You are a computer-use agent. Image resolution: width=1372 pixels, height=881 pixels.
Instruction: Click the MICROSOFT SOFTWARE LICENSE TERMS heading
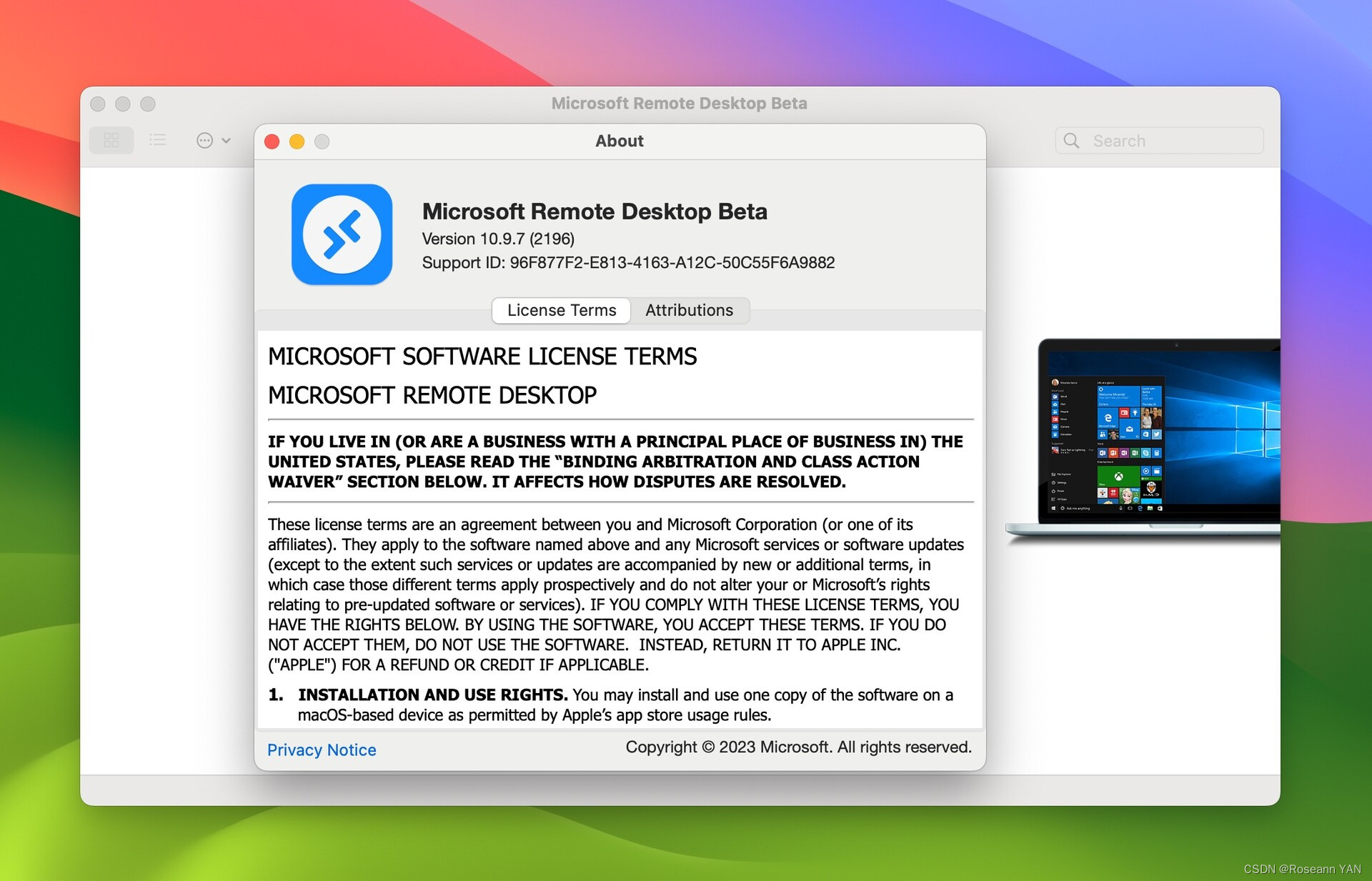482,357
